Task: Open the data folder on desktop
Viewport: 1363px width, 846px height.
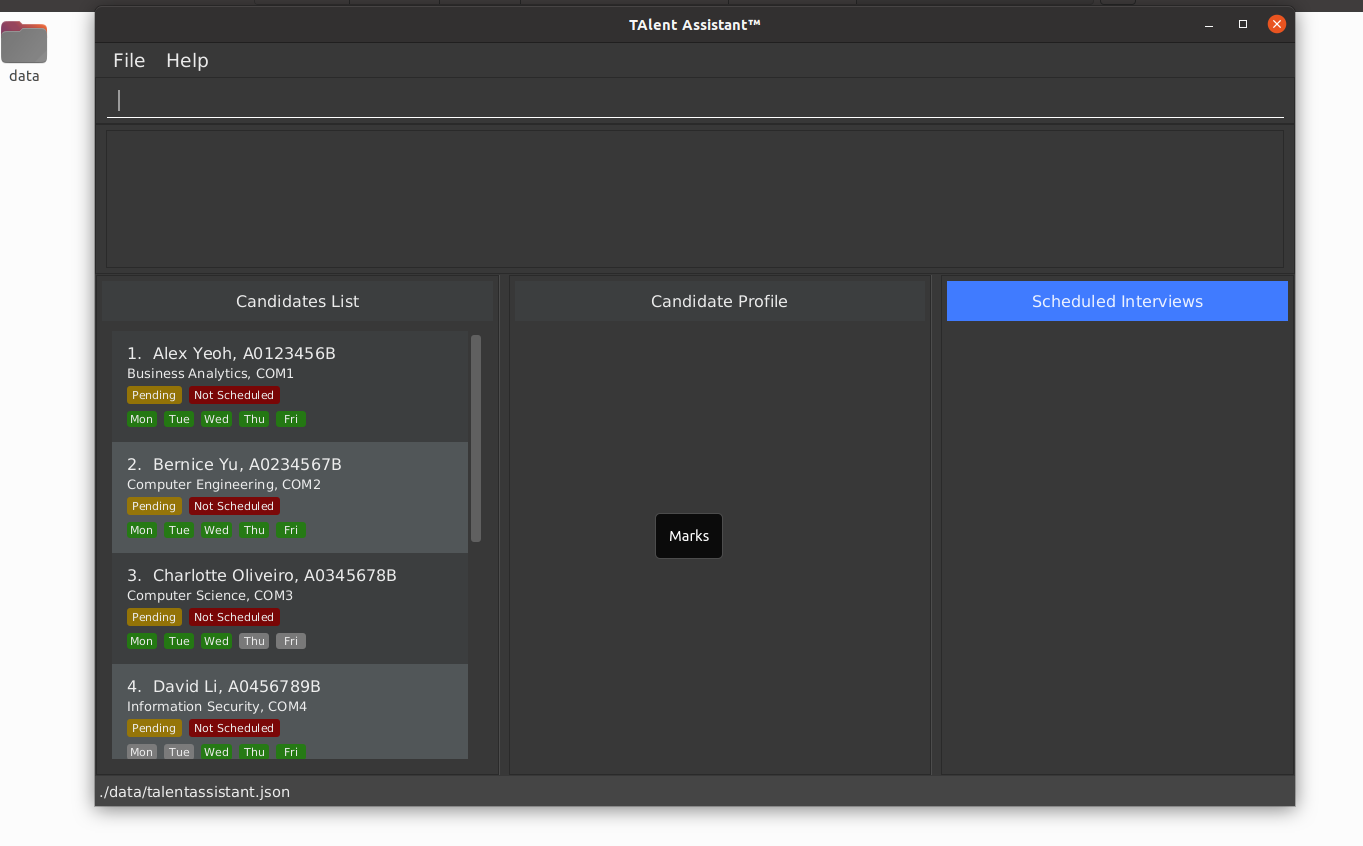Action: [24, 52]
